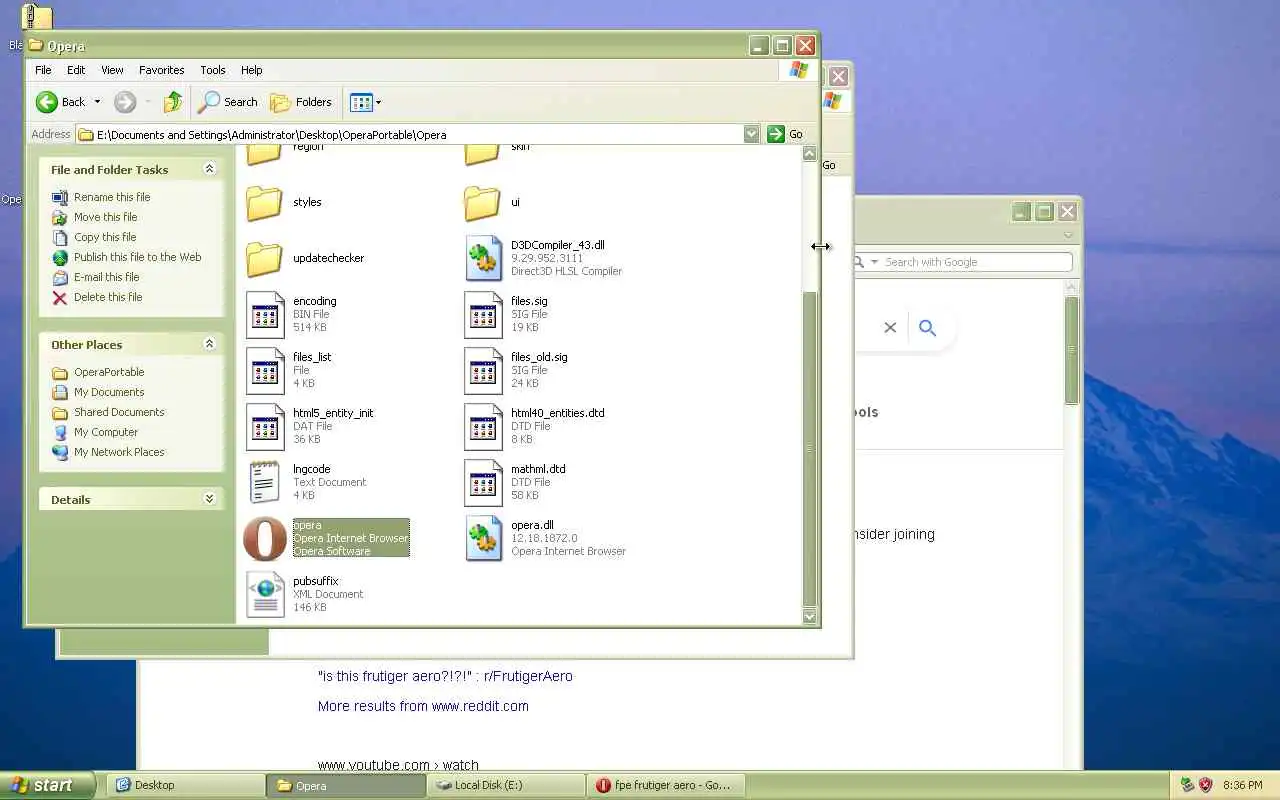Select the encoding BIN file icon
The height and width of the screenshot is (800, 1280).
click(265, 314)
